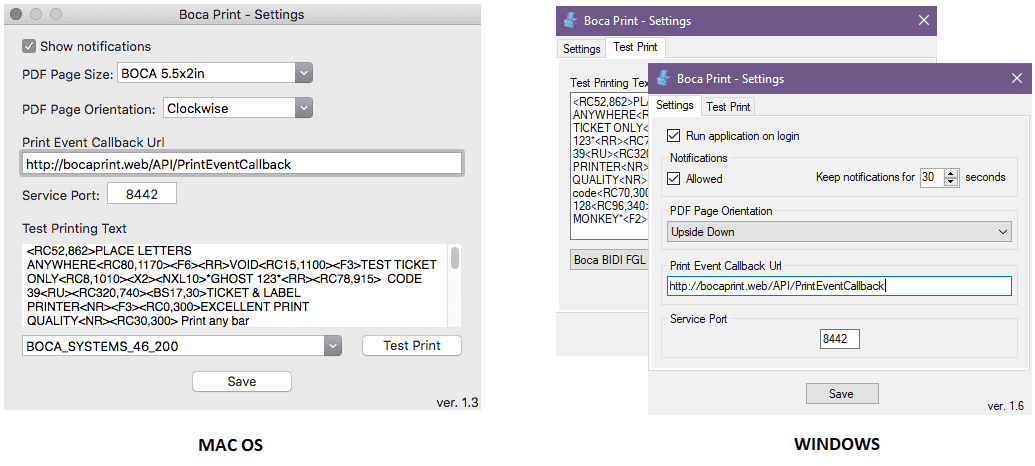Increase notification seconds with up arrow
The image size is (1035, 466).
951,173
